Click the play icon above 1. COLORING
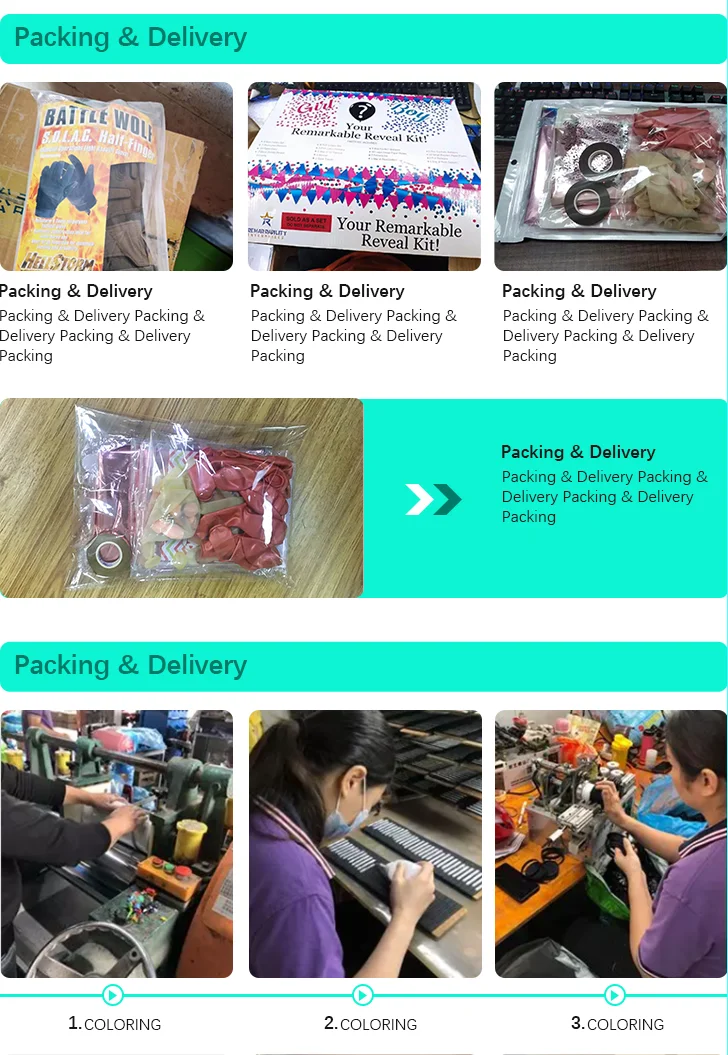 coord(113,994)
